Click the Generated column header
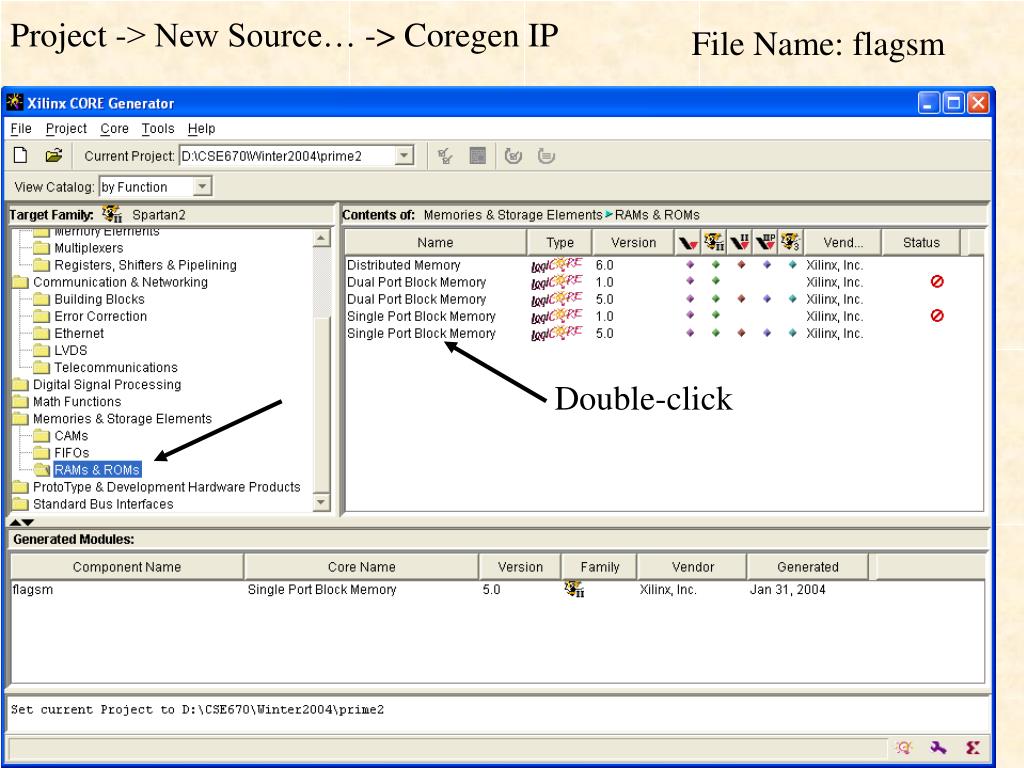The image size is (1024, 768). tap(808, 567)
